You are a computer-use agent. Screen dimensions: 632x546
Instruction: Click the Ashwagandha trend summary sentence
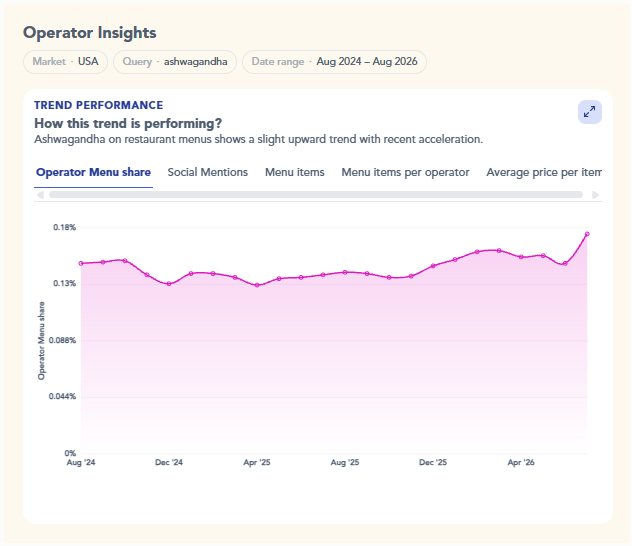pyautogui.click(x=258, y=139)
